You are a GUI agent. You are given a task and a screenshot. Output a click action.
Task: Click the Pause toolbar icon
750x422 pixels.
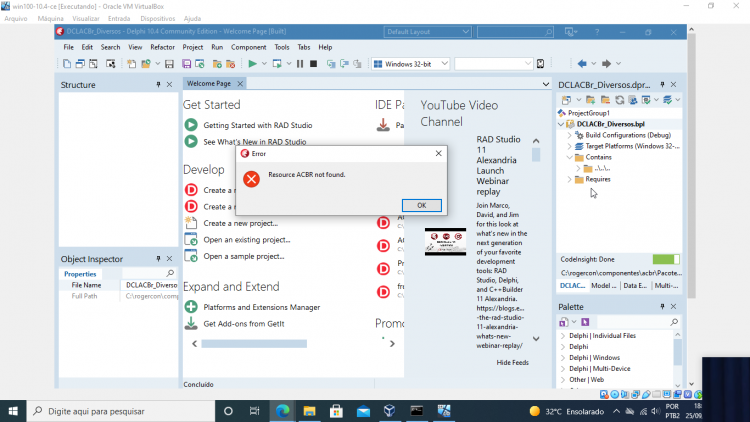[300, 64]
